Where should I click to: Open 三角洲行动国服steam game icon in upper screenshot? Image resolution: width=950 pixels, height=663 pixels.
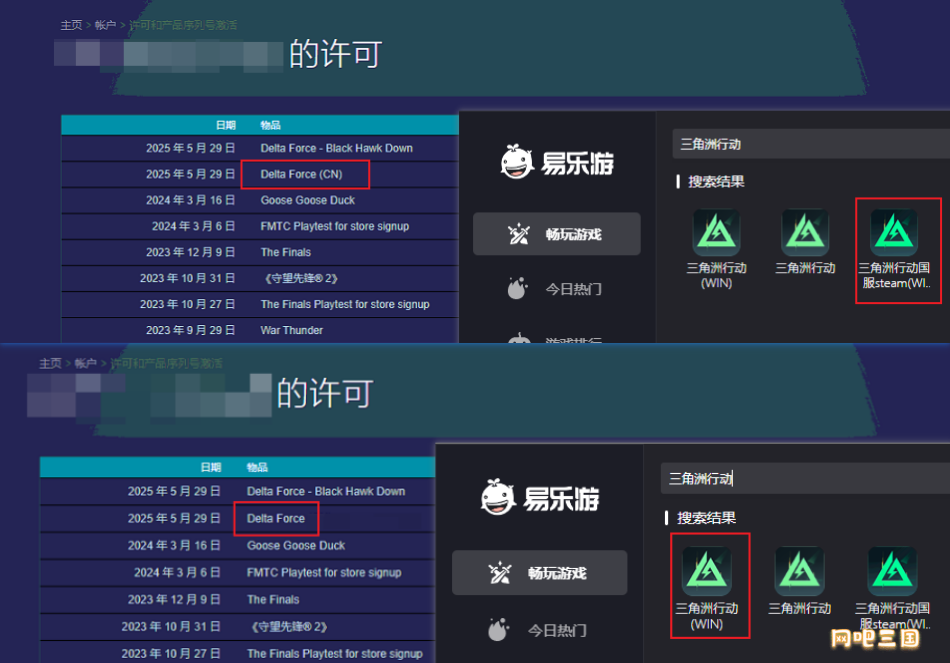[894, 232]
